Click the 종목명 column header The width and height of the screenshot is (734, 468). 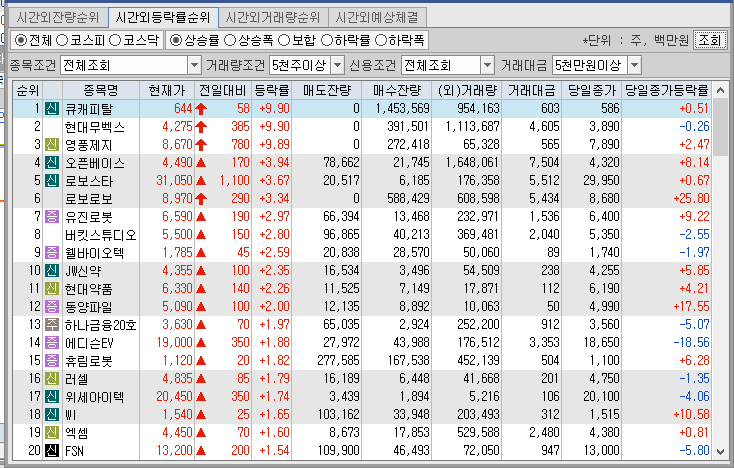tap(101, 90)
